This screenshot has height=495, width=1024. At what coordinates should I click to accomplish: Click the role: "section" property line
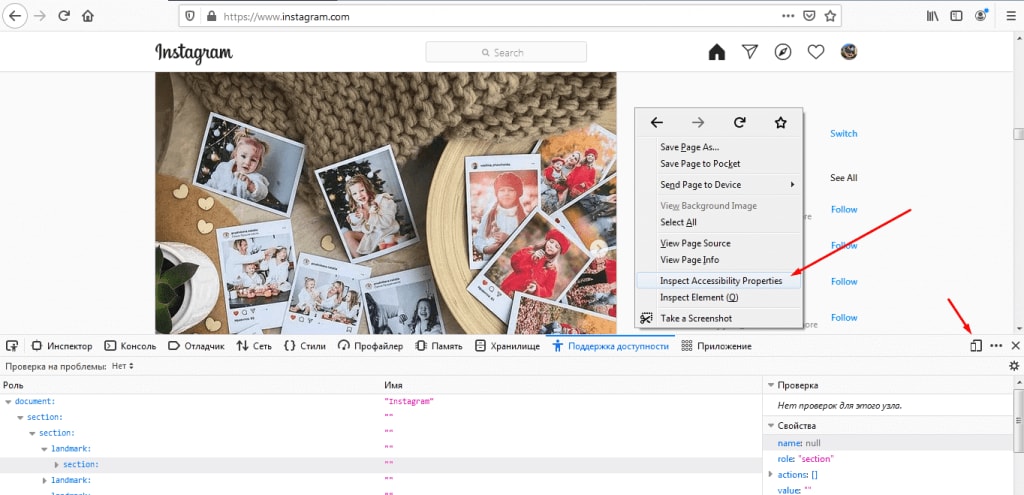click(805, 458)
